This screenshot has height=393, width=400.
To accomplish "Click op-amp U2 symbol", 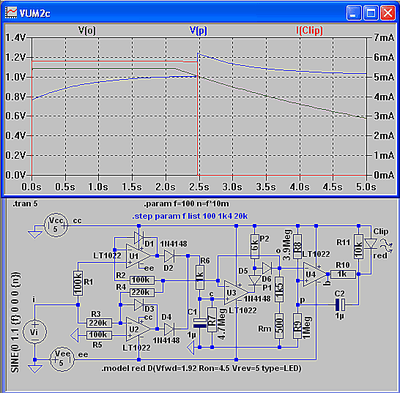I will 138,329.
